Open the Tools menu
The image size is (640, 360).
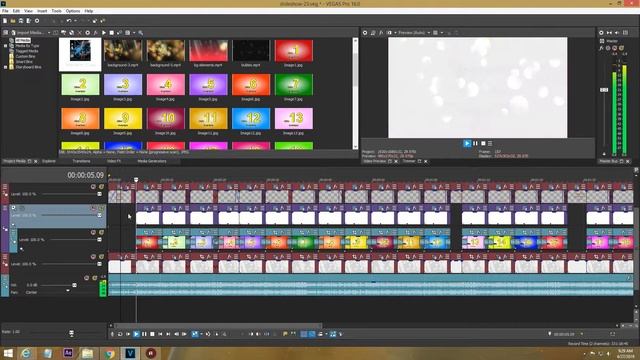[x=57, y=11]
